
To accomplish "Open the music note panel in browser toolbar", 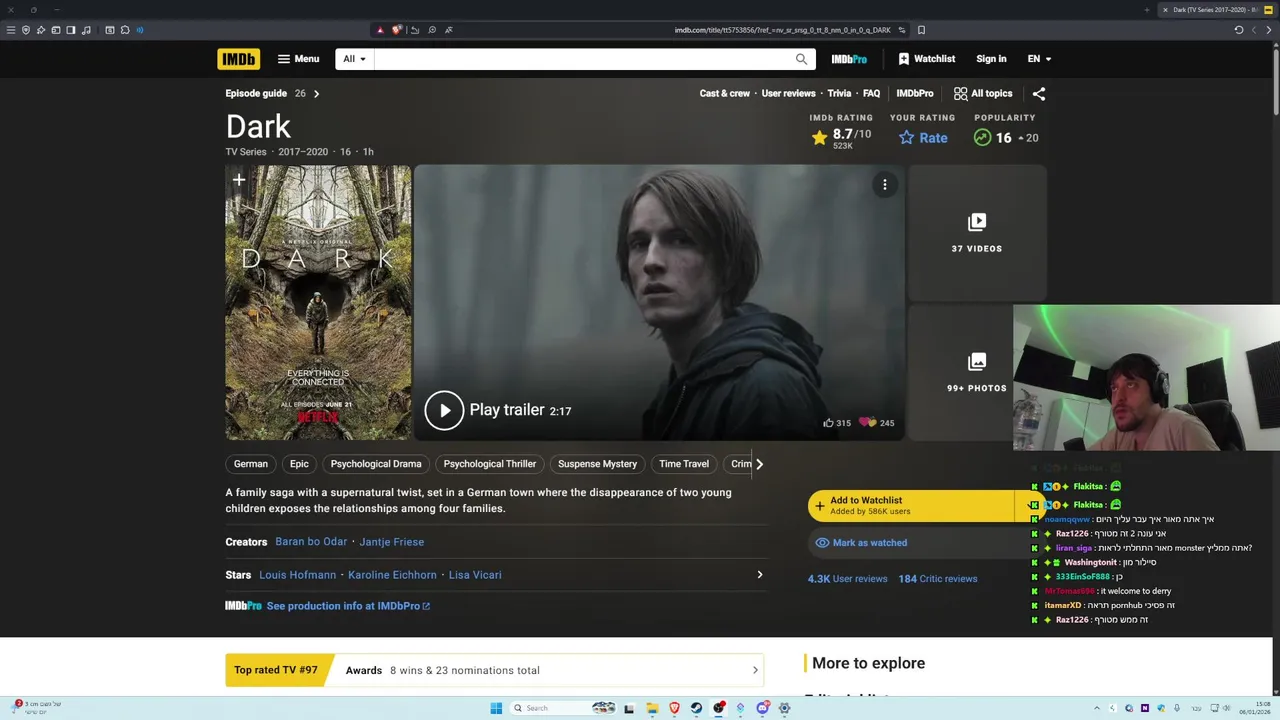I will click(87, 30).
